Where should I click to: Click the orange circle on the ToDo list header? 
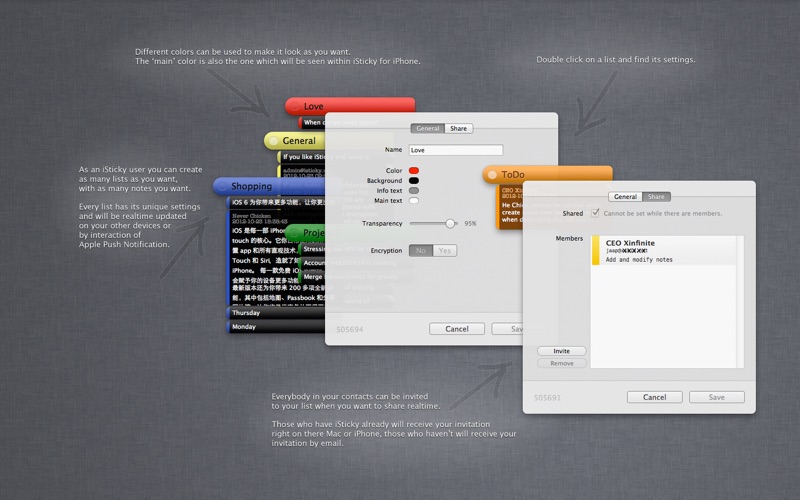(492, 174)
